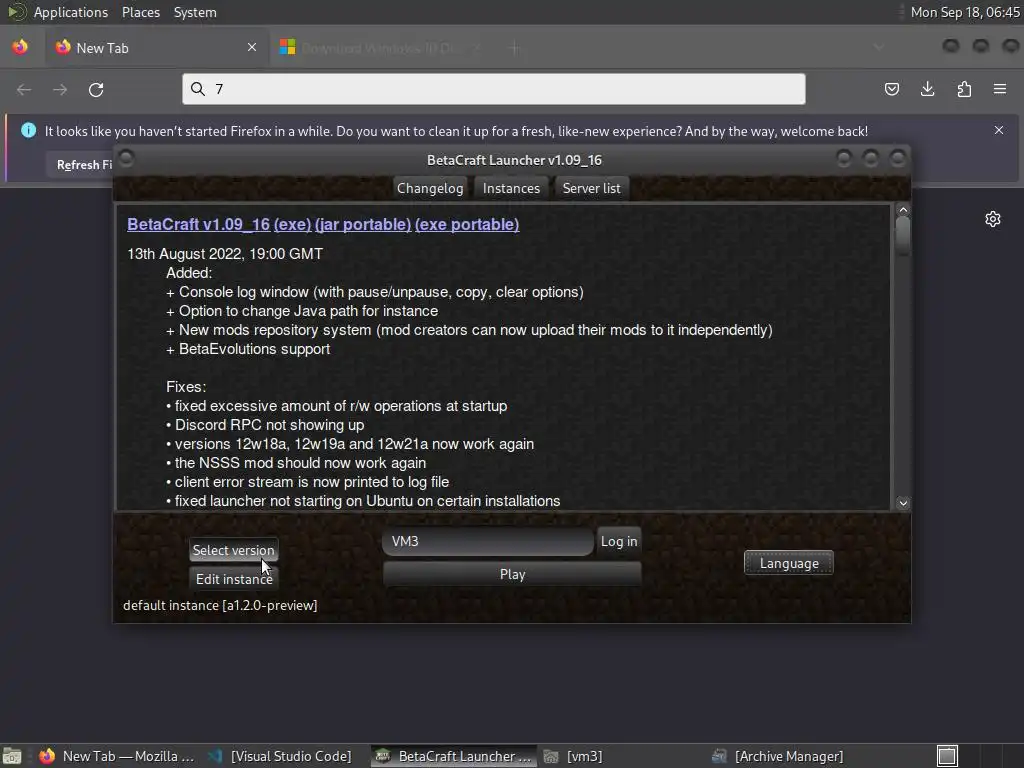Focus the username field containing VM3
The image size is (1024, 768).
pyautogui.click(x=488, y=541)
